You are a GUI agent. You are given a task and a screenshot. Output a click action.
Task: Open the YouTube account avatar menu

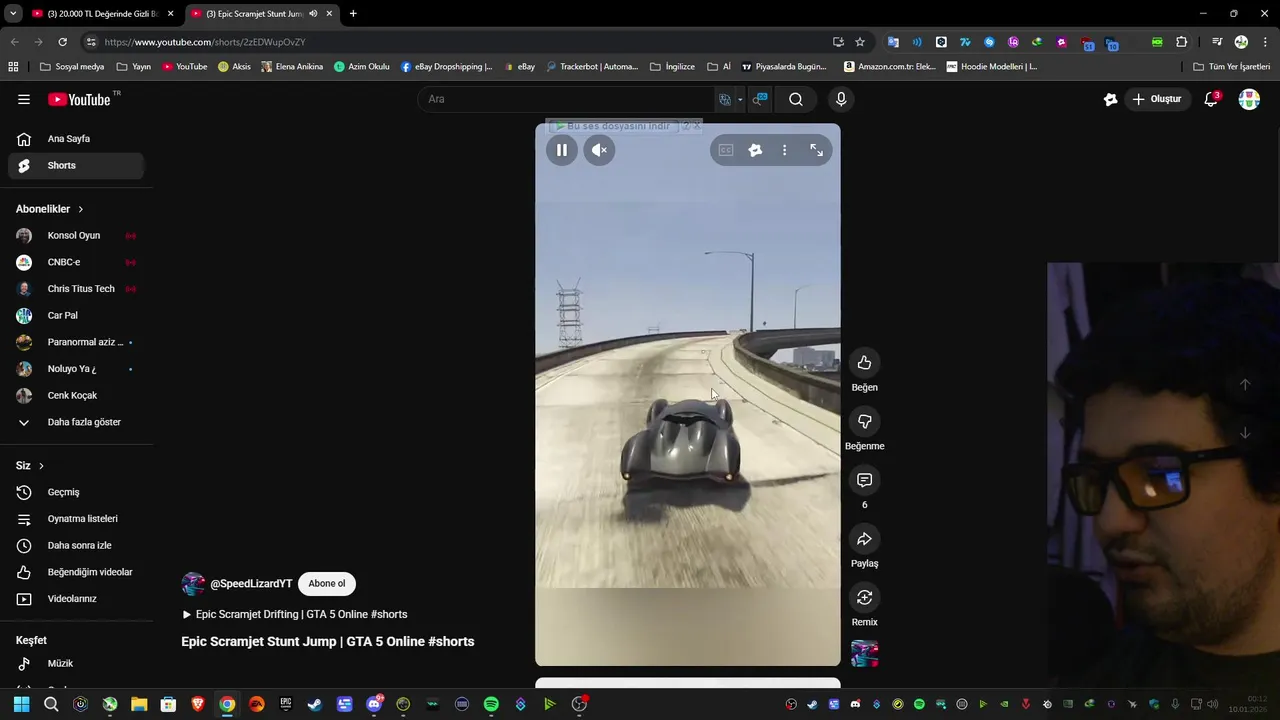1249,99
